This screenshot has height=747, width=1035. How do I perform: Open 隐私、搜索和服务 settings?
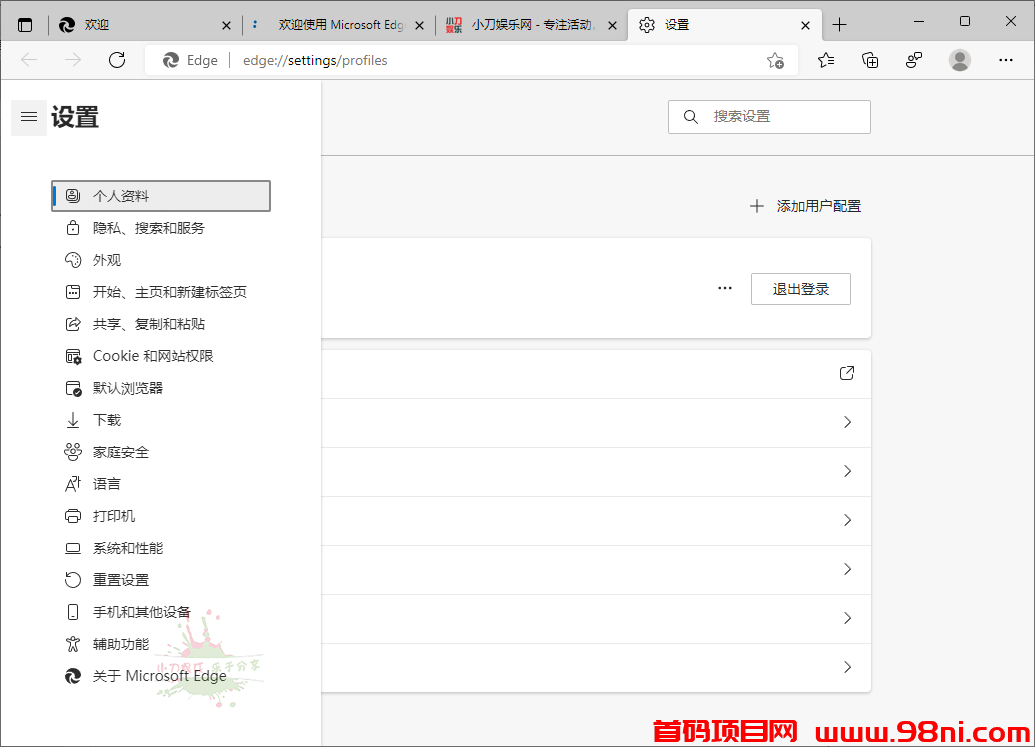coord(161,228)
